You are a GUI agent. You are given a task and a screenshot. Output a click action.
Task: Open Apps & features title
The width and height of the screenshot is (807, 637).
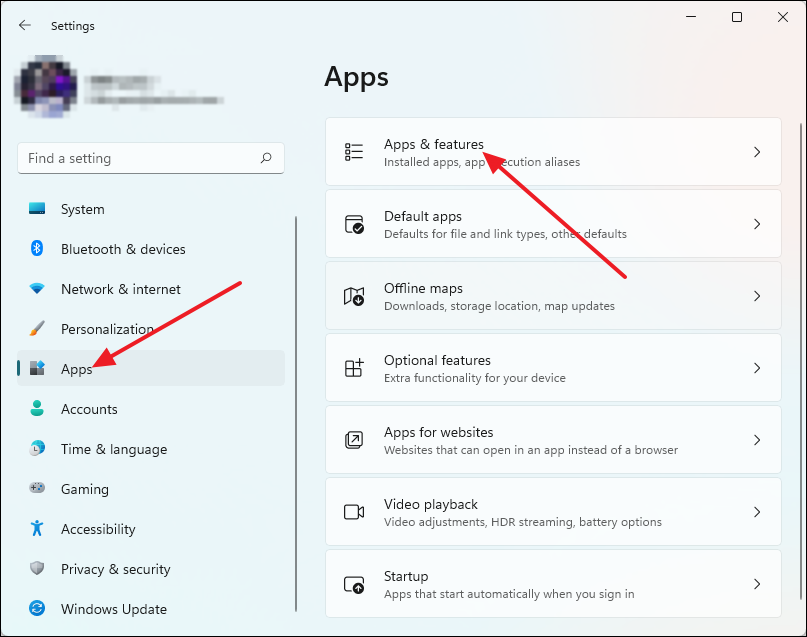tap(434, 144)
